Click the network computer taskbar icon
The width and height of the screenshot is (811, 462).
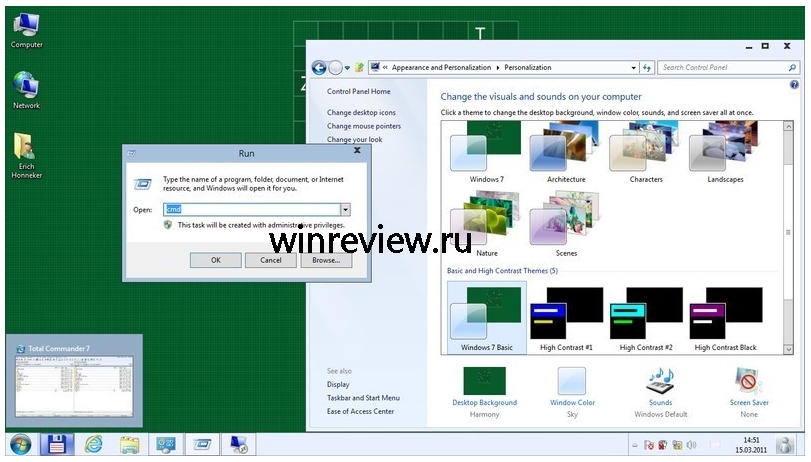click(x=238, y=445)
